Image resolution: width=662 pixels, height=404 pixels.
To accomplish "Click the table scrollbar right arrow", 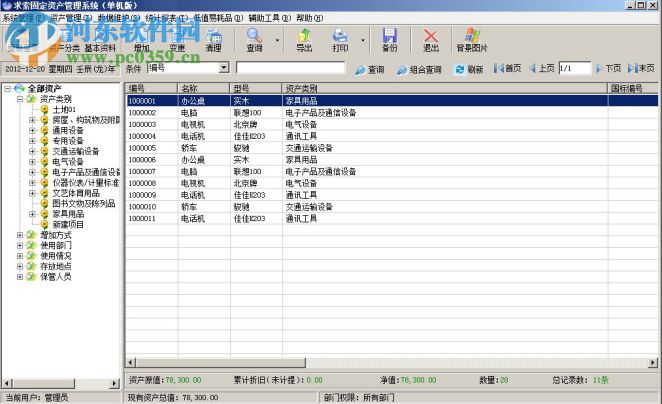I will click(653, 363).
